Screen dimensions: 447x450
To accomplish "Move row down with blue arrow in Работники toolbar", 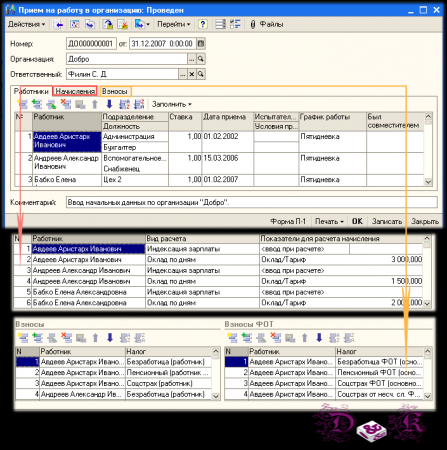I will coord(109,104).
